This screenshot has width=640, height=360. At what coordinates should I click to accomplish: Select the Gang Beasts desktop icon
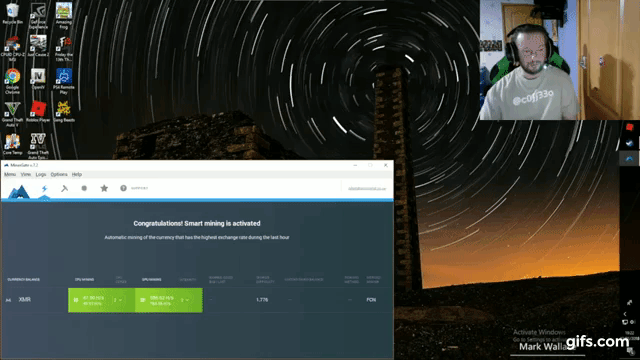click(64, 111)
